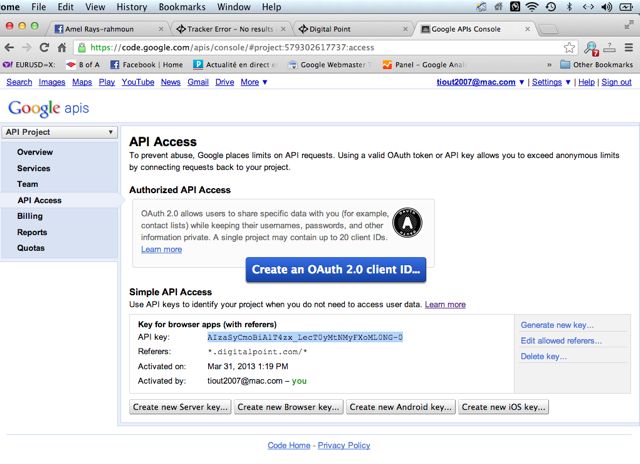
Task: Bookmark this page with the star icon
Action: tap(569, 47)
